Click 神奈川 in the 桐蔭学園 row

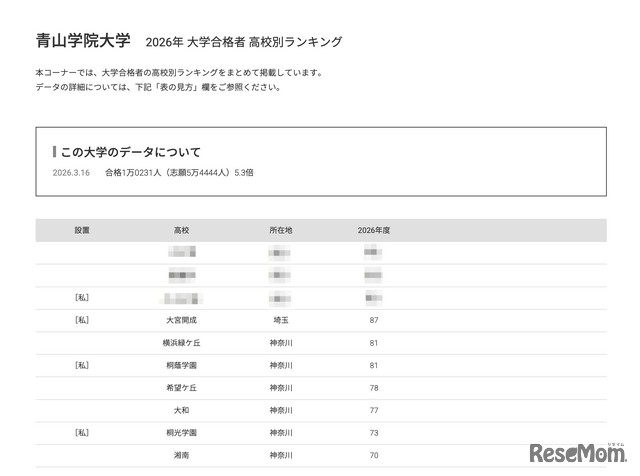(281, 365)
